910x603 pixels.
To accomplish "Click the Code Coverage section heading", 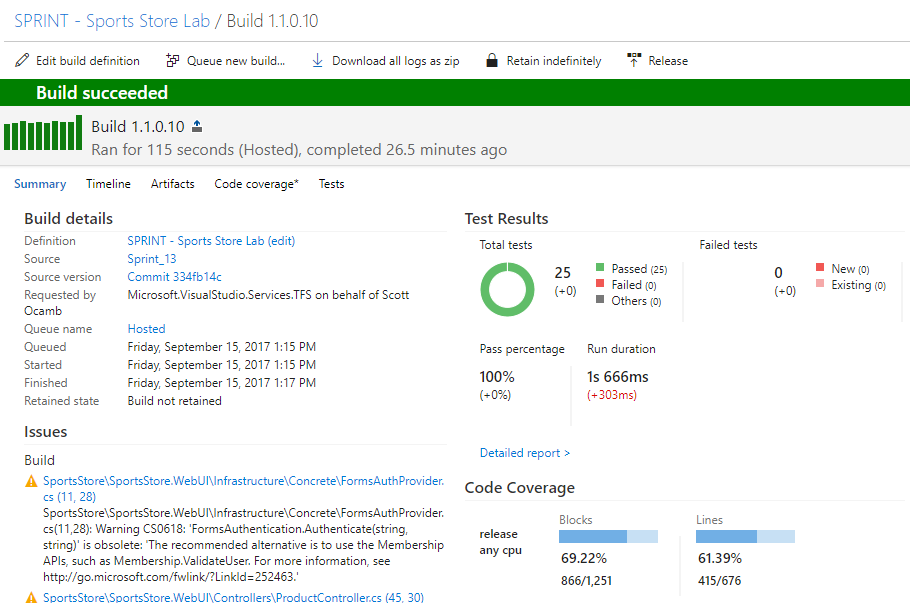I will click(519, 488).
